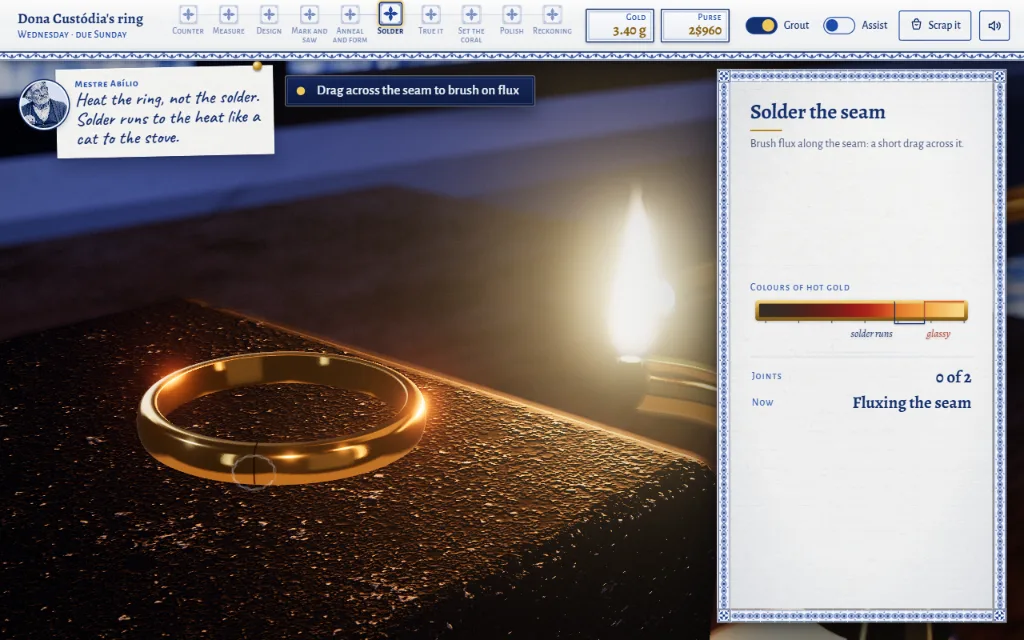Click the pinned note from Mestre Abílio

165,111
